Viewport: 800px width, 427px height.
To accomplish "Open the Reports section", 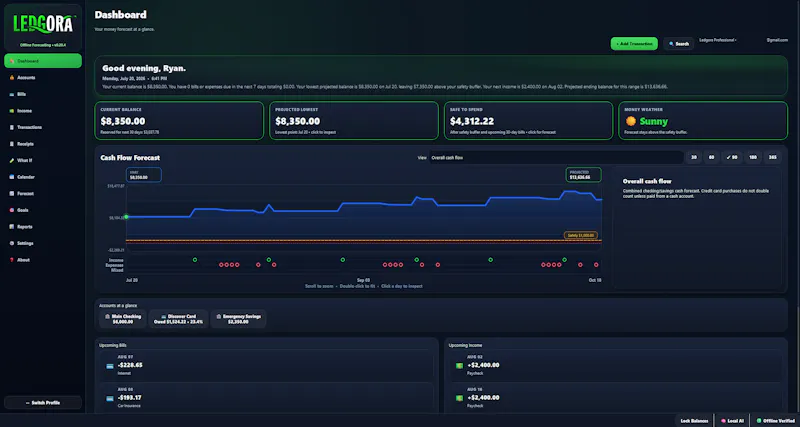I will (x=43, y=227).
